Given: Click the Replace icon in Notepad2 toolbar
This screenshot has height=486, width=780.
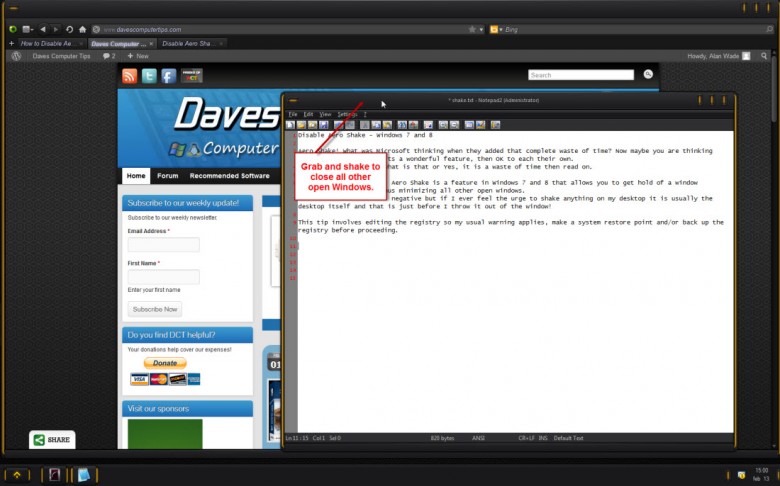Looking at the screenshot, I should click(x=413, y=125).
